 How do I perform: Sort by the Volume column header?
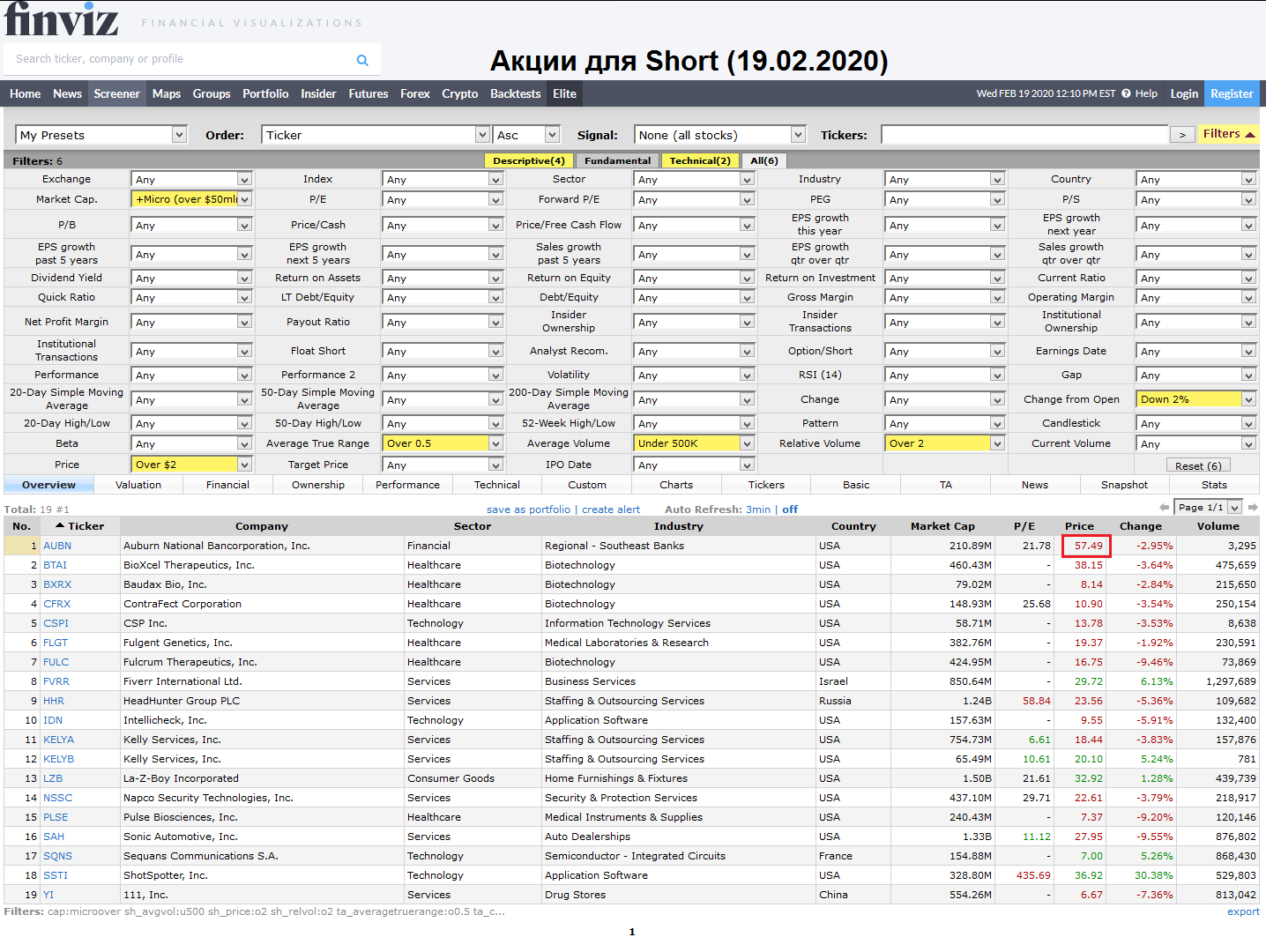coord(1218,526)
